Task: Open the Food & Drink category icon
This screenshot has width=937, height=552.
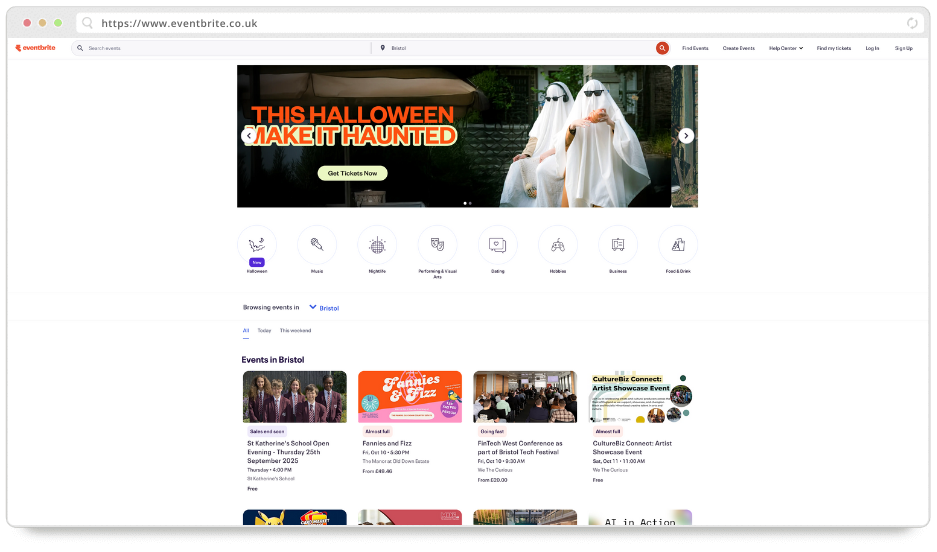Action: (x=678, y=244)
